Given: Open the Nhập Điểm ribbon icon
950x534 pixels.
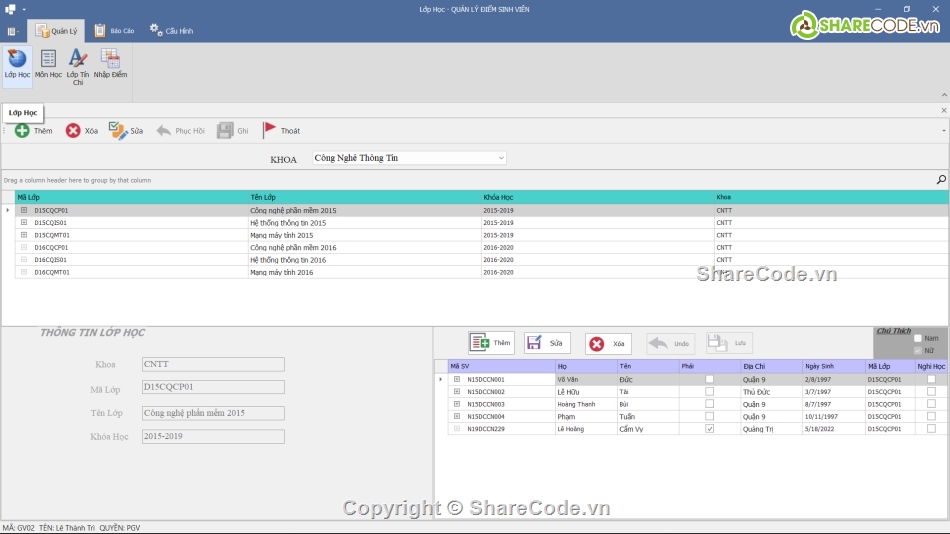Looking at the screenshot, I should 110,62.
